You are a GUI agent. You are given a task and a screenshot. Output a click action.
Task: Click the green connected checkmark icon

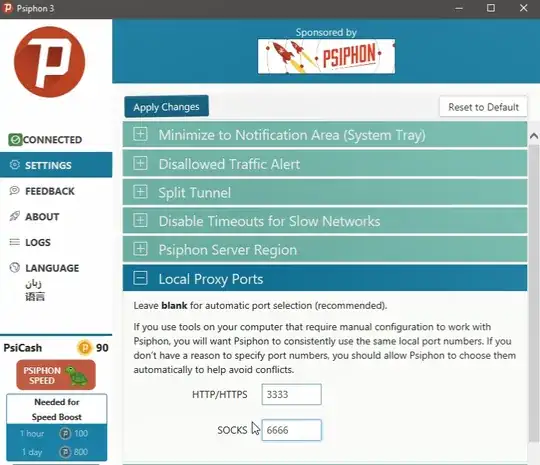(x=15, y=140)
